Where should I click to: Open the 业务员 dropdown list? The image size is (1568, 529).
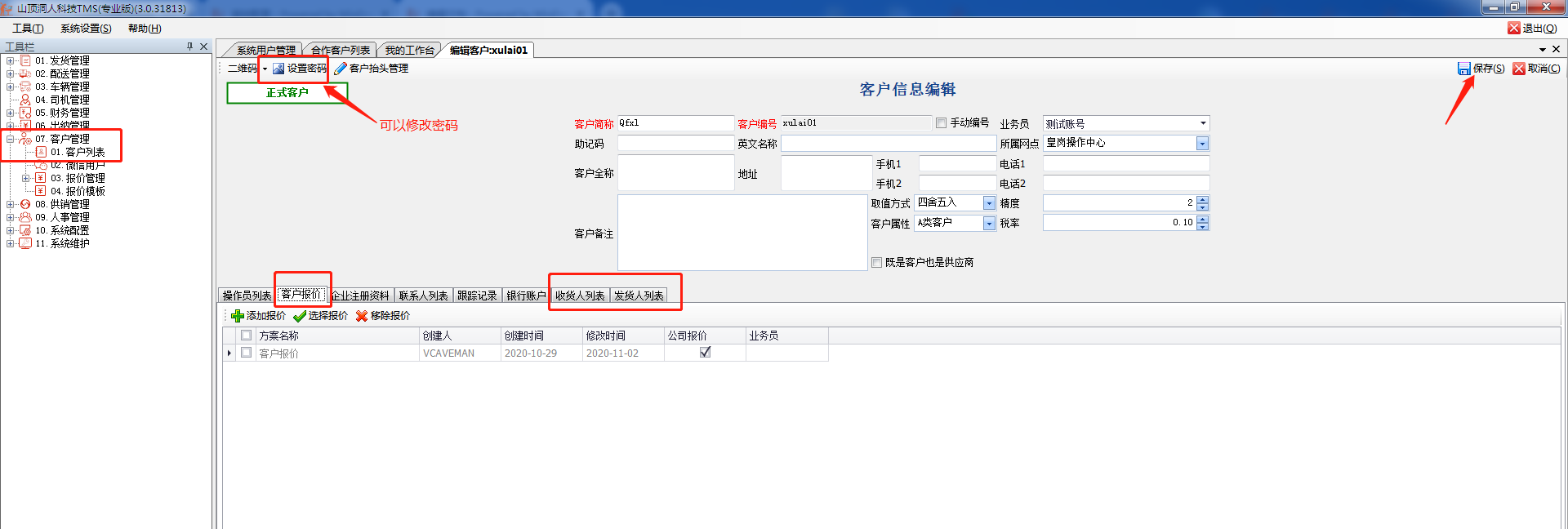[x=1203, y=123]
